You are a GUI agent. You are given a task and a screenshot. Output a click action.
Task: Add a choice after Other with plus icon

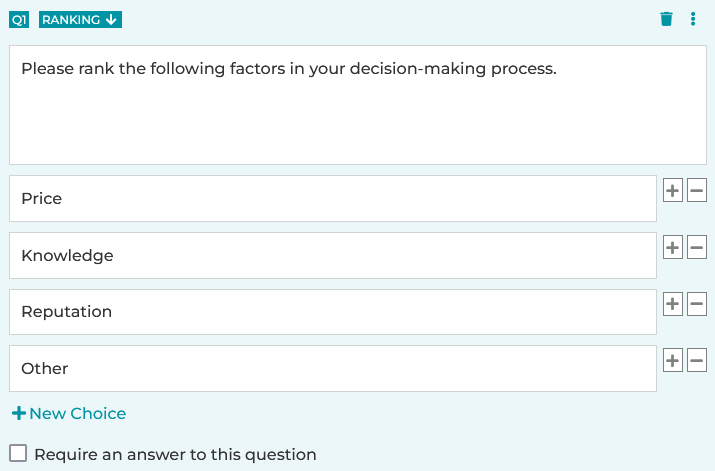673,361
